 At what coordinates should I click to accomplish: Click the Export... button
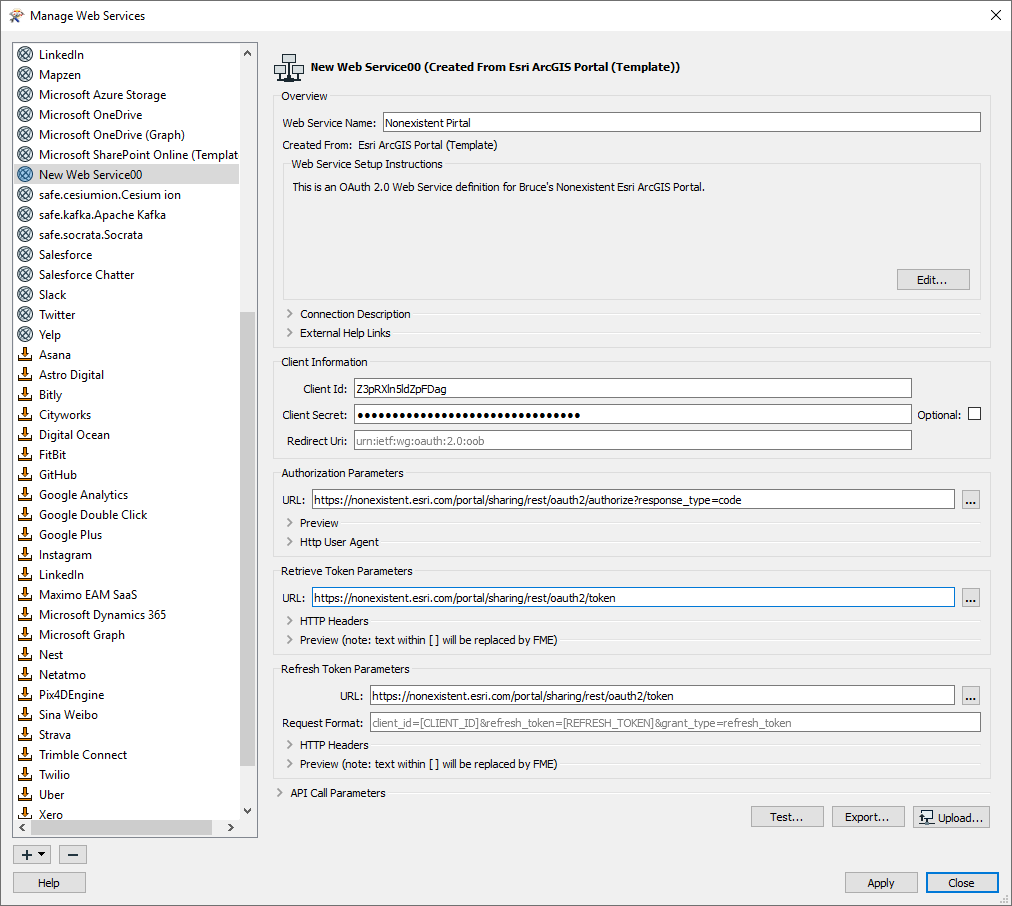tap(867, 817)
